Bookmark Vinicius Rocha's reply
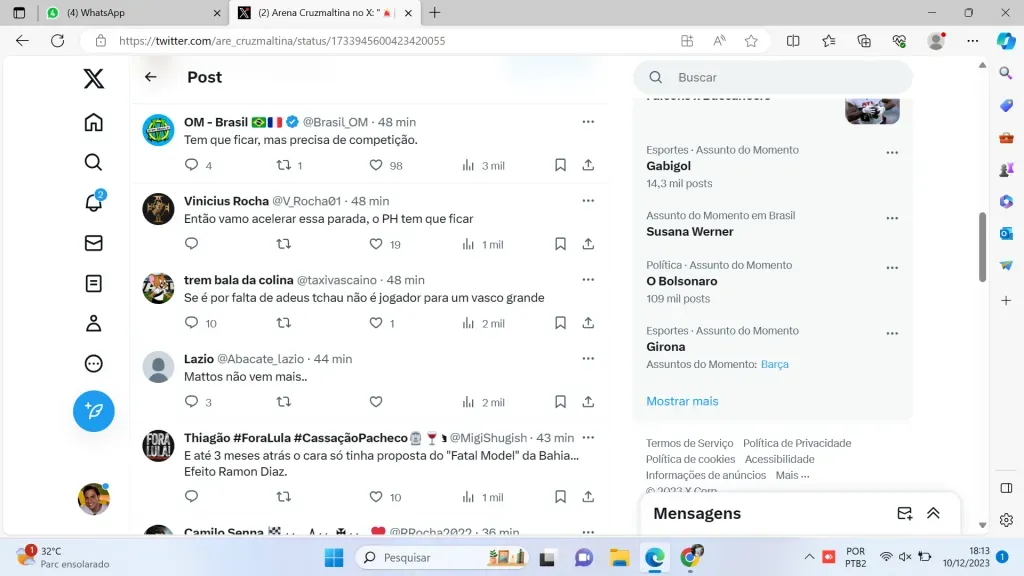This screenshot has height=576, width=1024. point(560,244)
